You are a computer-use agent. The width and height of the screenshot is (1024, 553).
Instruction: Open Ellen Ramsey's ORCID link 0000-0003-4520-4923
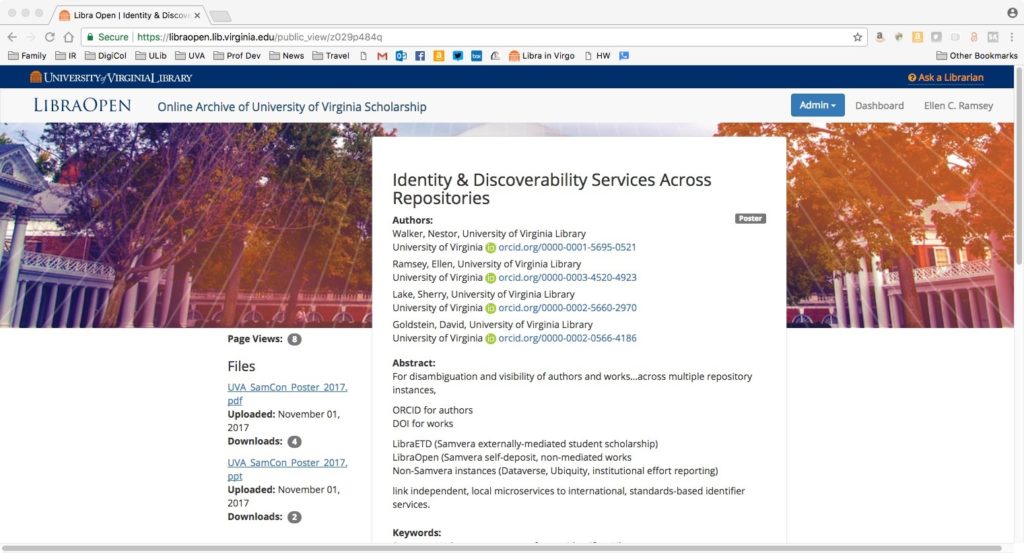[567, 278]
